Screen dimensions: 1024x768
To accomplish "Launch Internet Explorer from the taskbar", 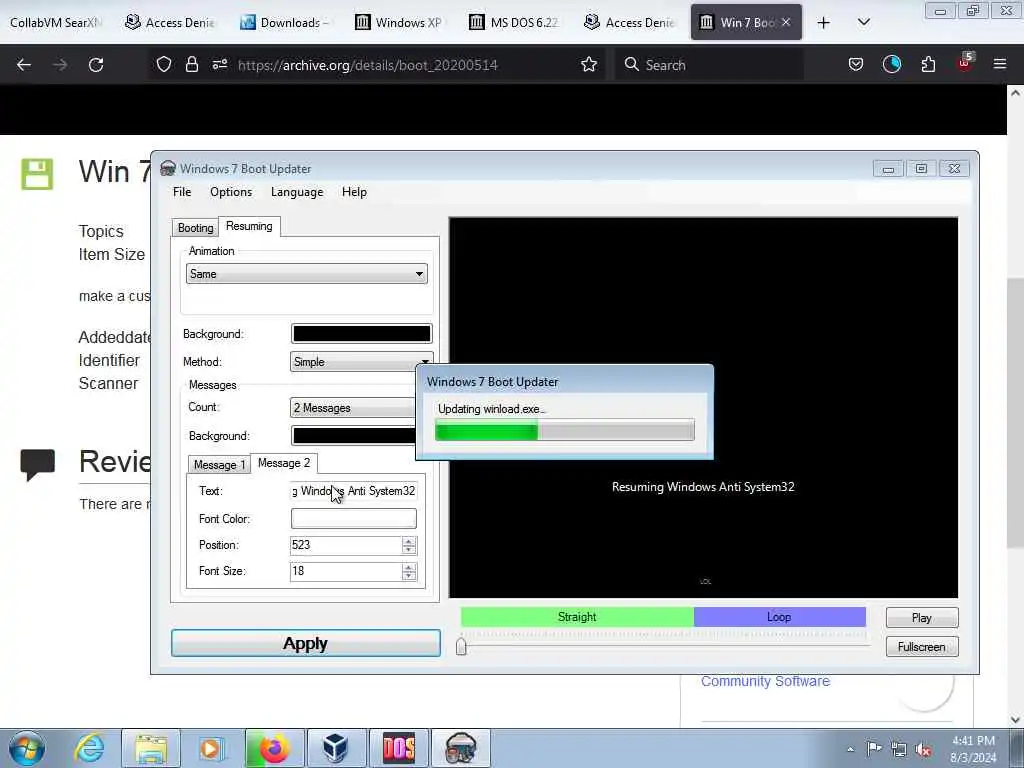I will [89, 748].
